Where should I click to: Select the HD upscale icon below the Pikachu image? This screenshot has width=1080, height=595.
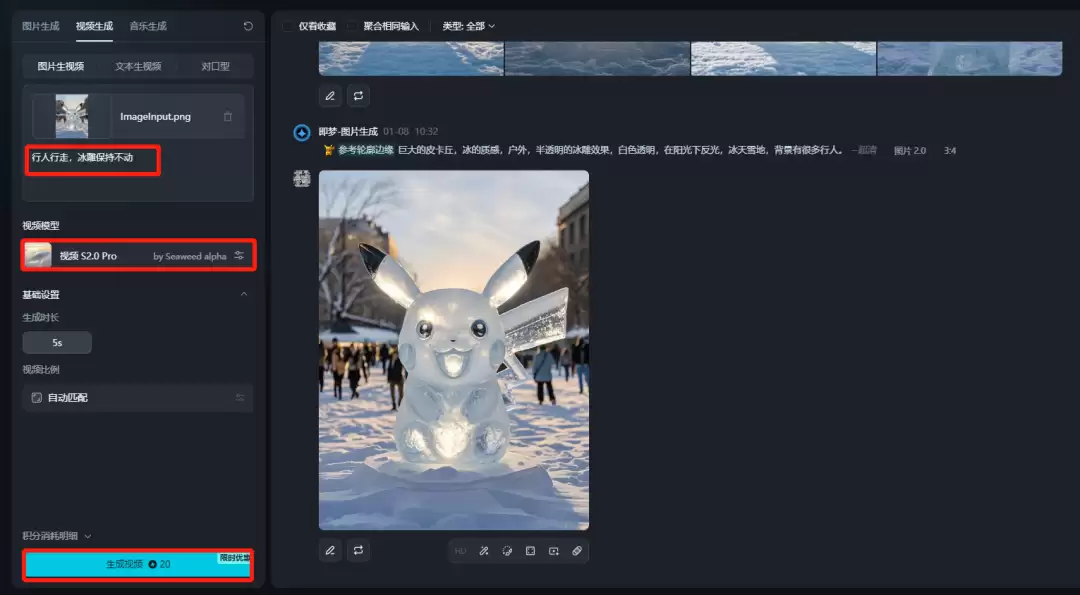tap(461, 551)
